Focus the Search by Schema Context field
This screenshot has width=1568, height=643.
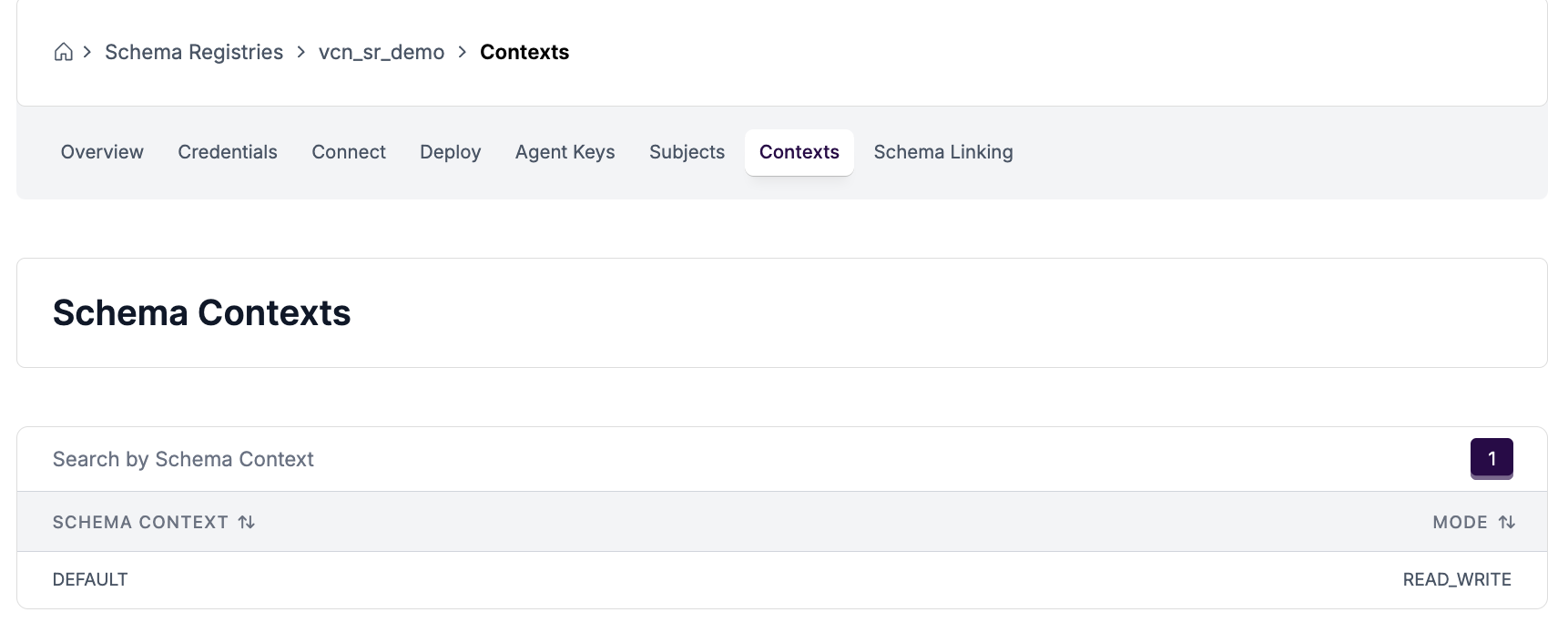click(728, 459)
